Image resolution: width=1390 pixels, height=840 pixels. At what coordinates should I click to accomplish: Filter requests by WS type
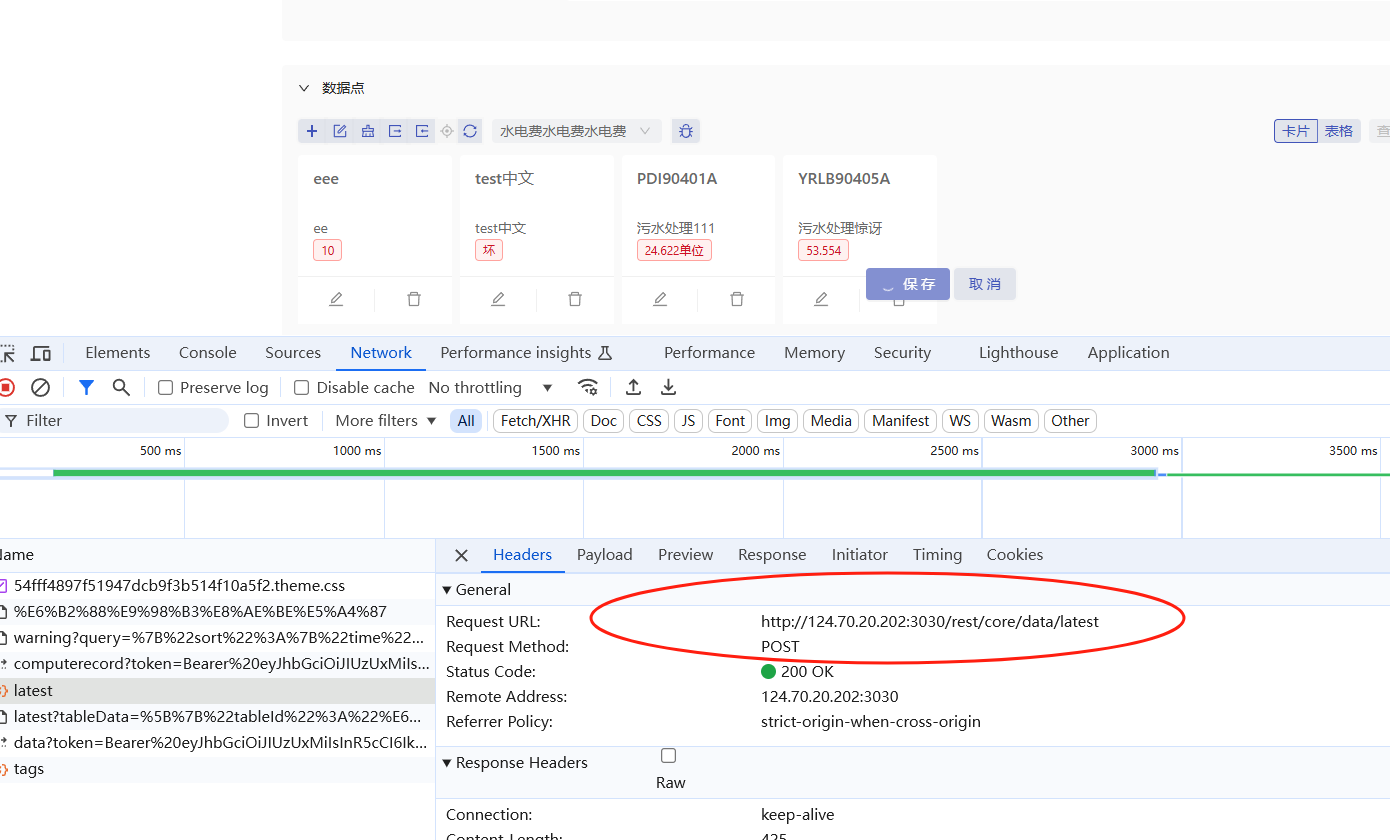click(x=960, y=421)
